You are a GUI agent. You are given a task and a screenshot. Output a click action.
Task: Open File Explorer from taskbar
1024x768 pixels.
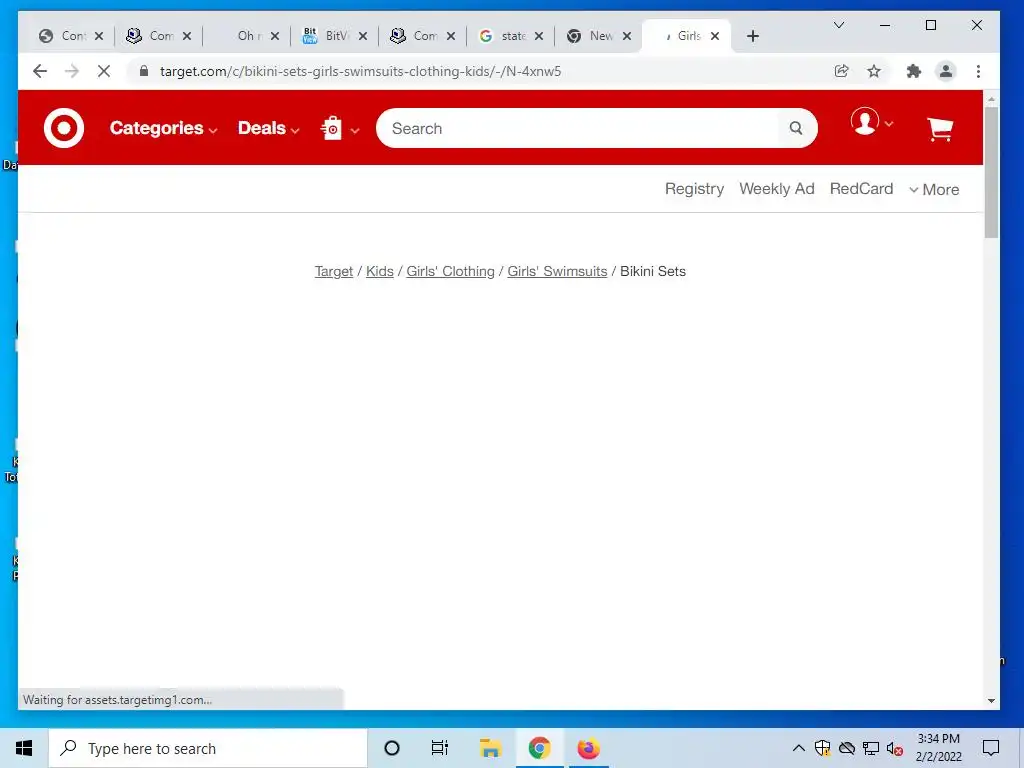(490, 748)
